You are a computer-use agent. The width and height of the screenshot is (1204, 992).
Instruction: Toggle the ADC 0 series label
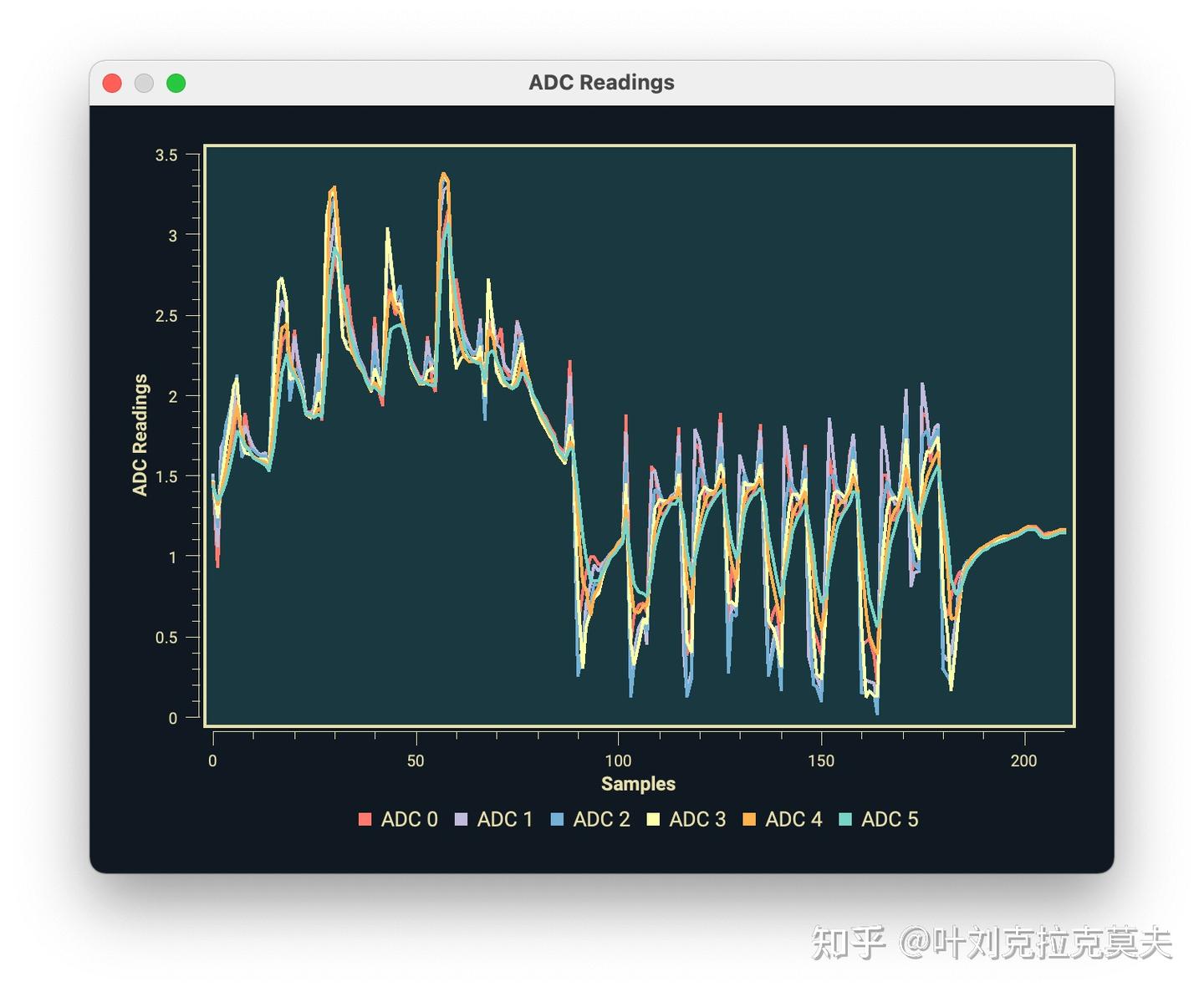click(x=409, y=819)
